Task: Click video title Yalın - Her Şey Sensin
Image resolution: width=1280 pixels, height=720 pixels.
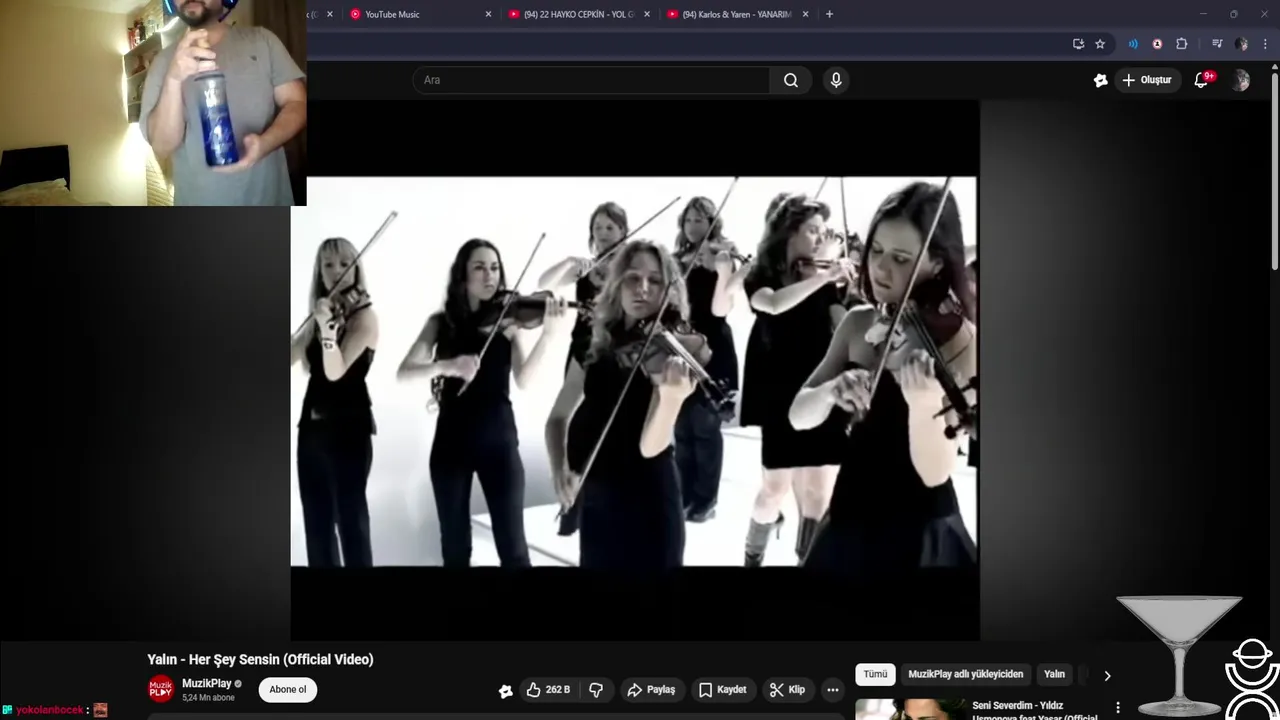Action: [x=260, y=659]
